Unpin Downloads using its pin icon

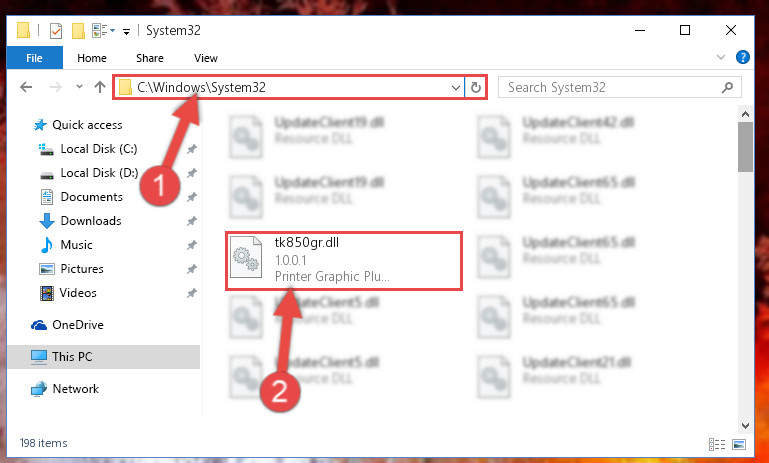point(192,221)
